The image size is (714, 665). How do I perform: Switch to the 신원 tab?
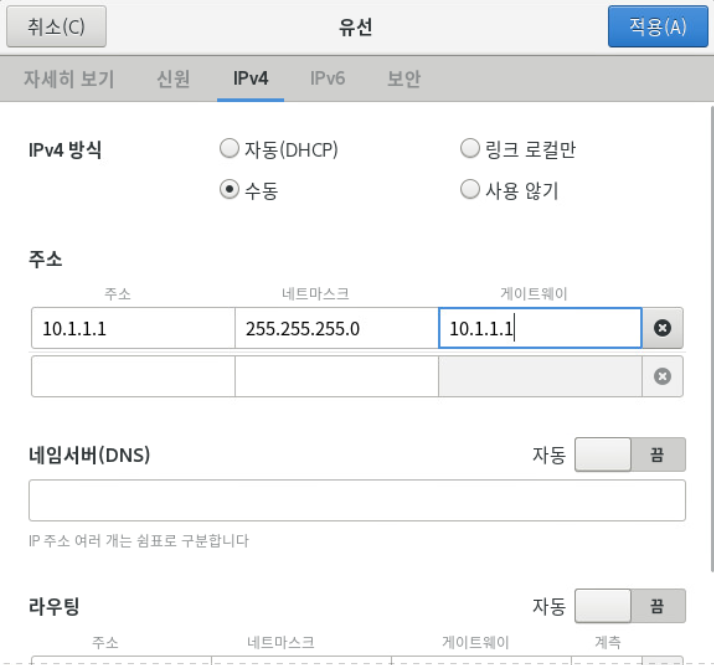click(173, 79)
